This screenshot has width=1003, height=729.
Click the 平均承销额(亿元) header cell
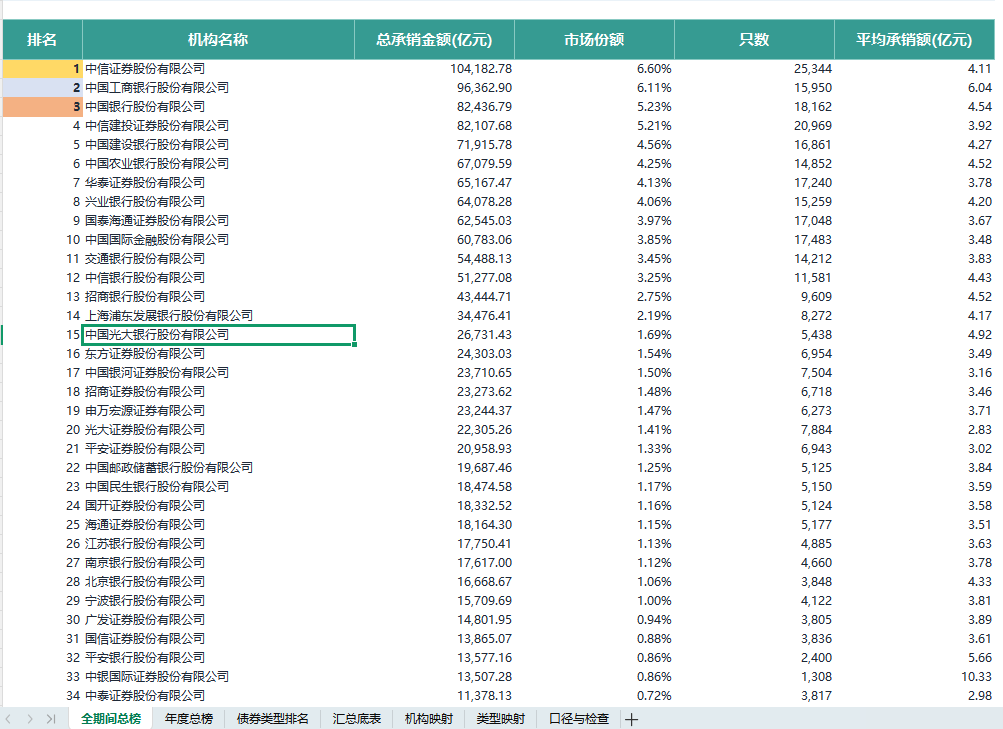(x=914, y=40)
